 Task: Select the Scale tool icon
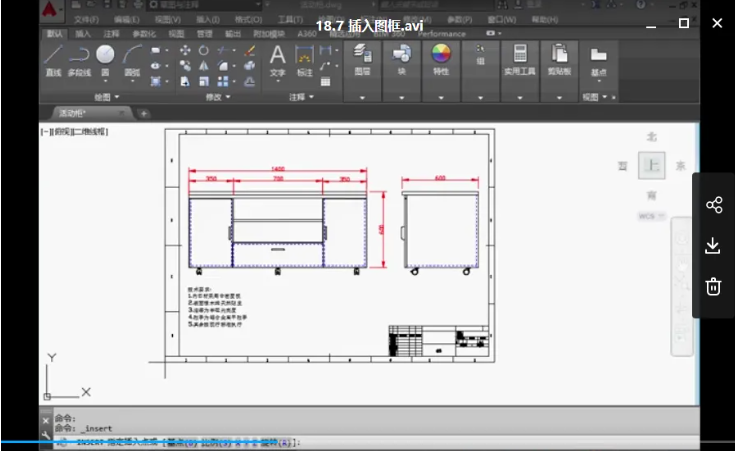tap(203, 82)
